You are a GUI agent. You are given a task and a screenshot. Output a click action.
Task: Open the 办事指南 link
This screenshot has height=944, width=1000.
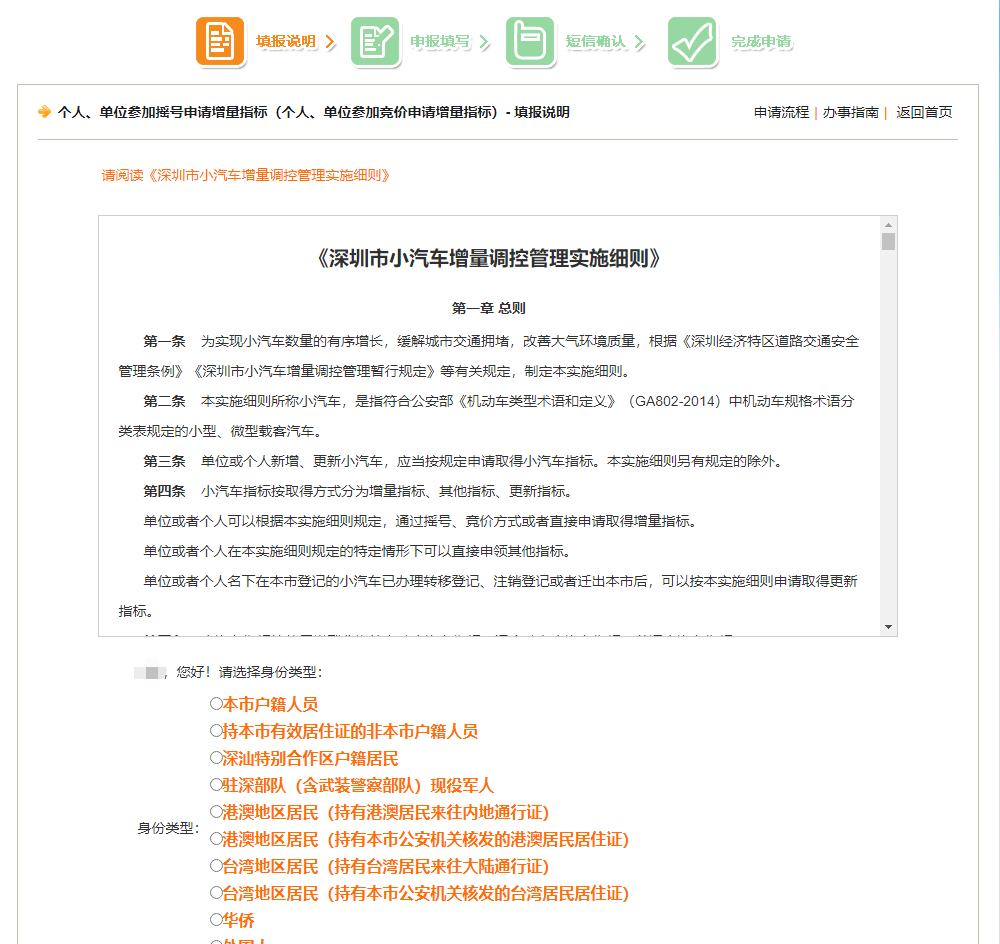[850, 112]
